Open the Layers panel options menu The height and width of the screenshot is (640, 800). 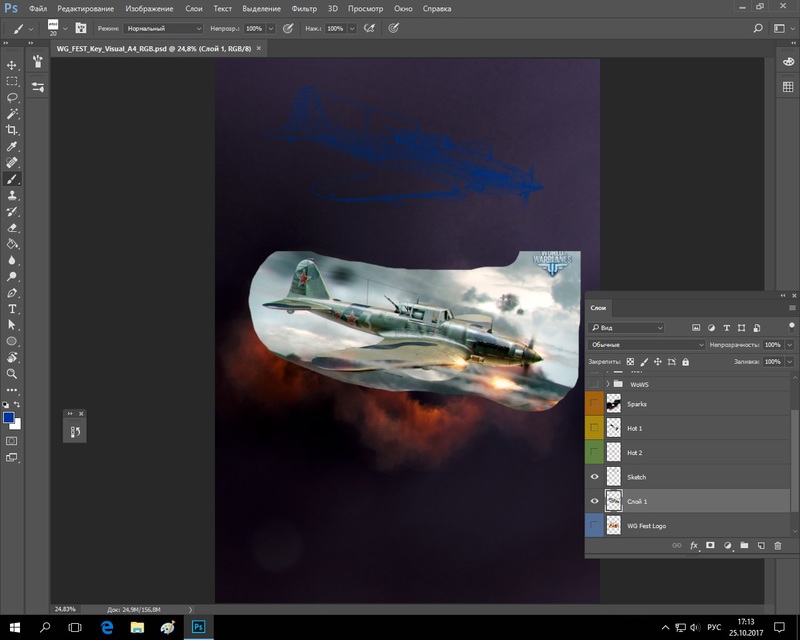pos(792,308)
